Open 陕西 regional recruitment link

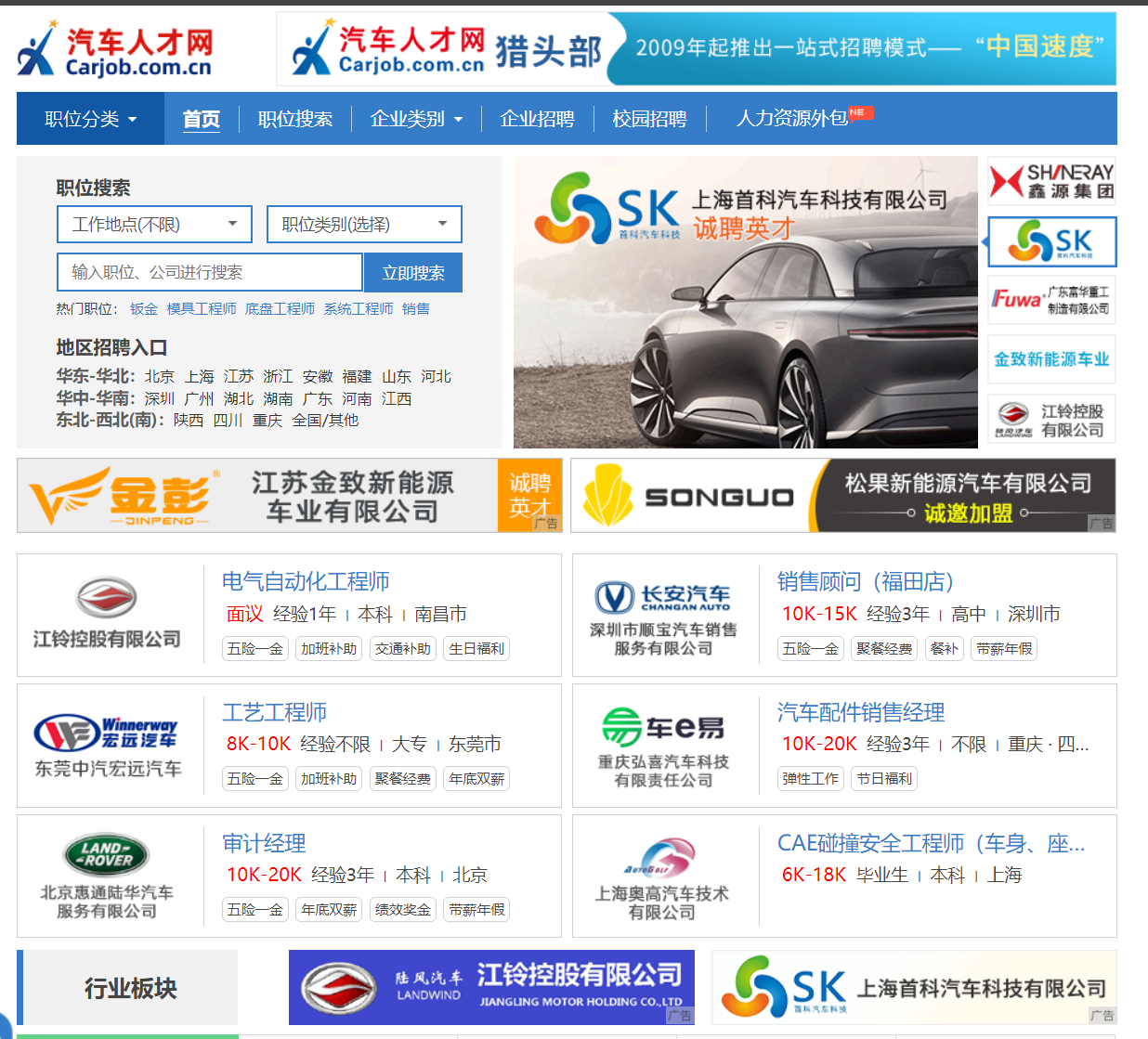(x=189, y=420)
